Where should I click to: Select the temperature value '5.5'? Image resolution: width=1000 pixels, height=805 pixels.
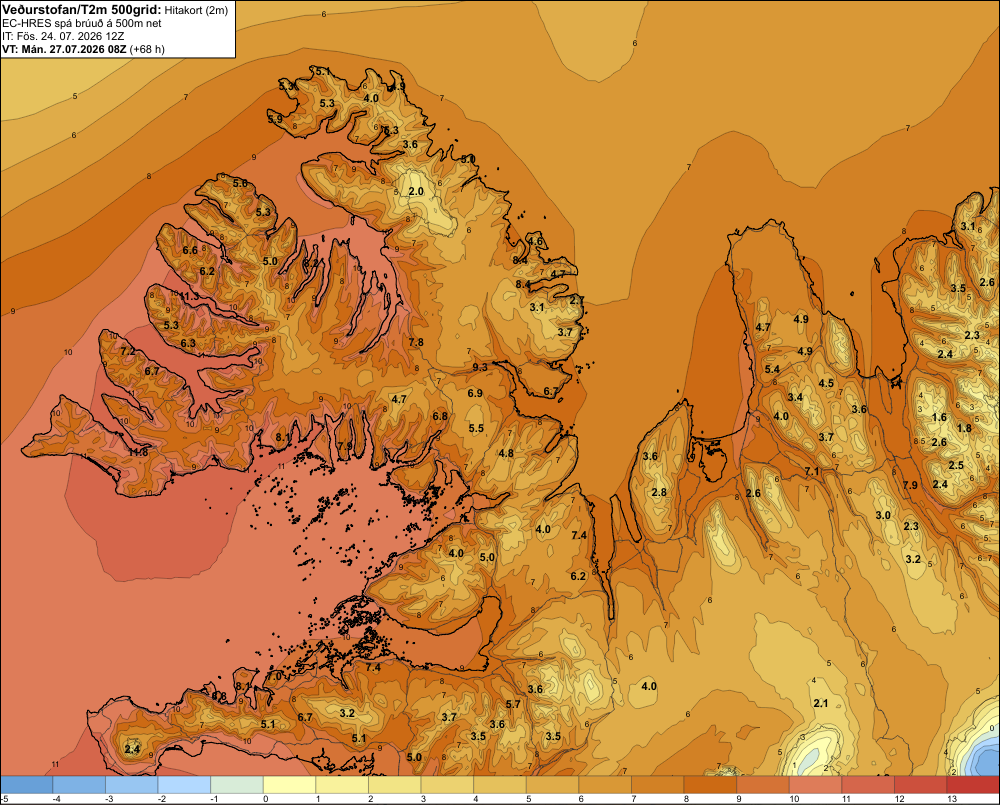click(476, 428)
